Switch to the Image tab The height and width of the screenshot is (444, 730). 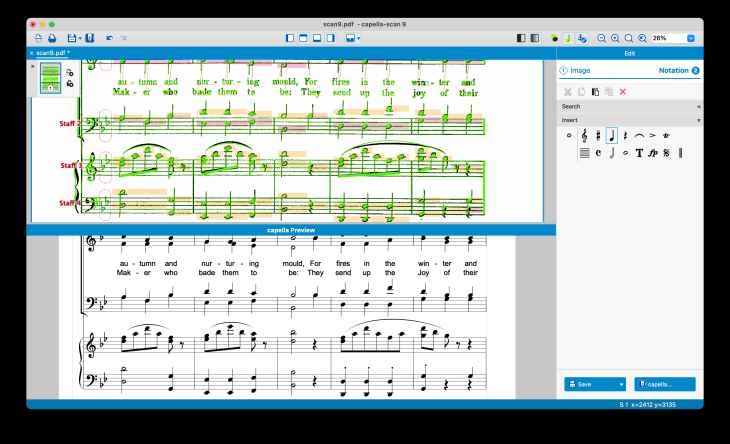[x=580, y=71]
